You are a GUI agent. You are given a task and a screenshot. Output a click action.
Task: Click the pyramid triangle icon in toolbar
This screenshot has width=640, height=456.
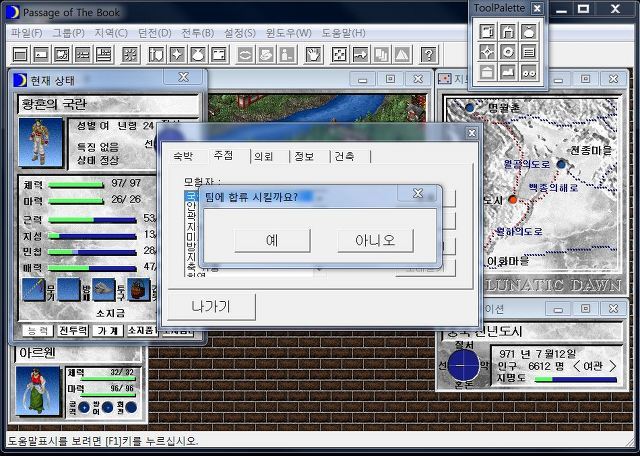(x=402, y=54)
